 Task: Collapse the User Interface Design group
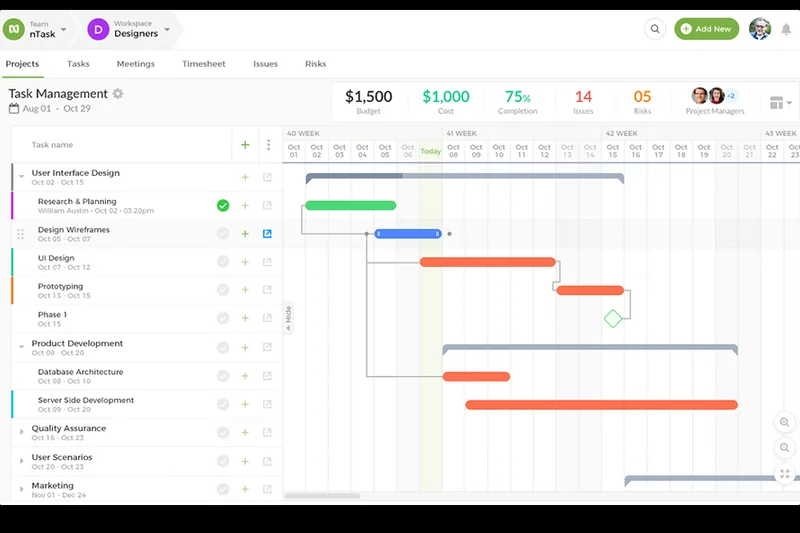pos(21,176)
